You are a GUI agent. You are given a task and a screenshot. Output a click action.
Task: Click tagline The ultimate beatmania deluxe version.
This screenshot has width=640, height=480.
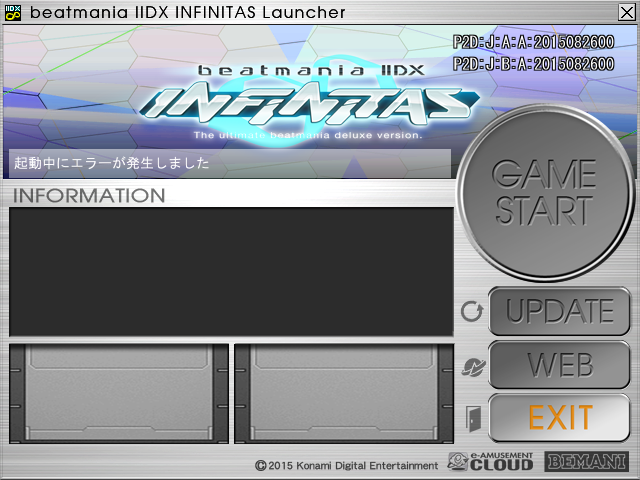308,135
